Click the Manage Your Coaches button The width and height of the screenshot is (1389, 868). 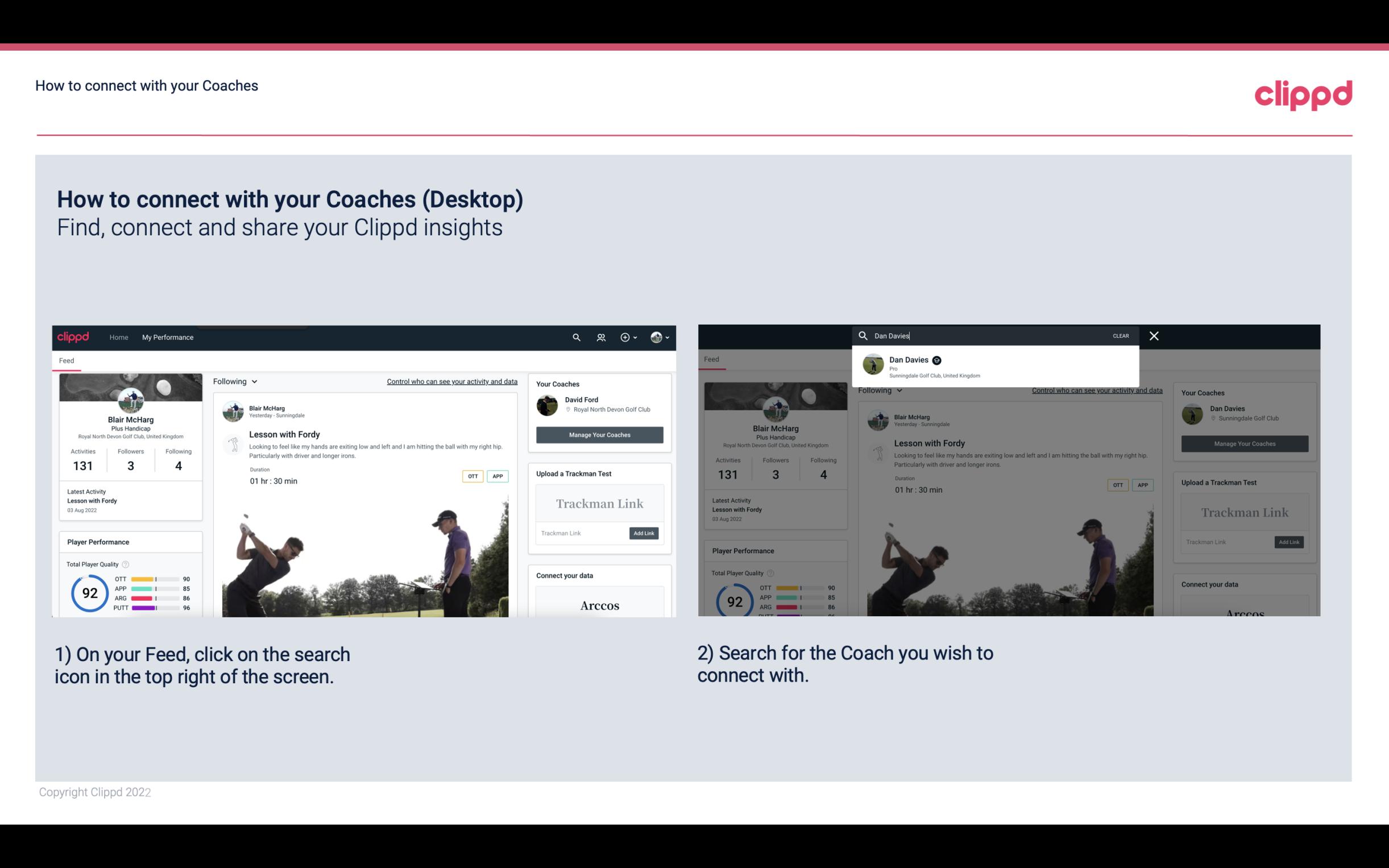[599, 434]
